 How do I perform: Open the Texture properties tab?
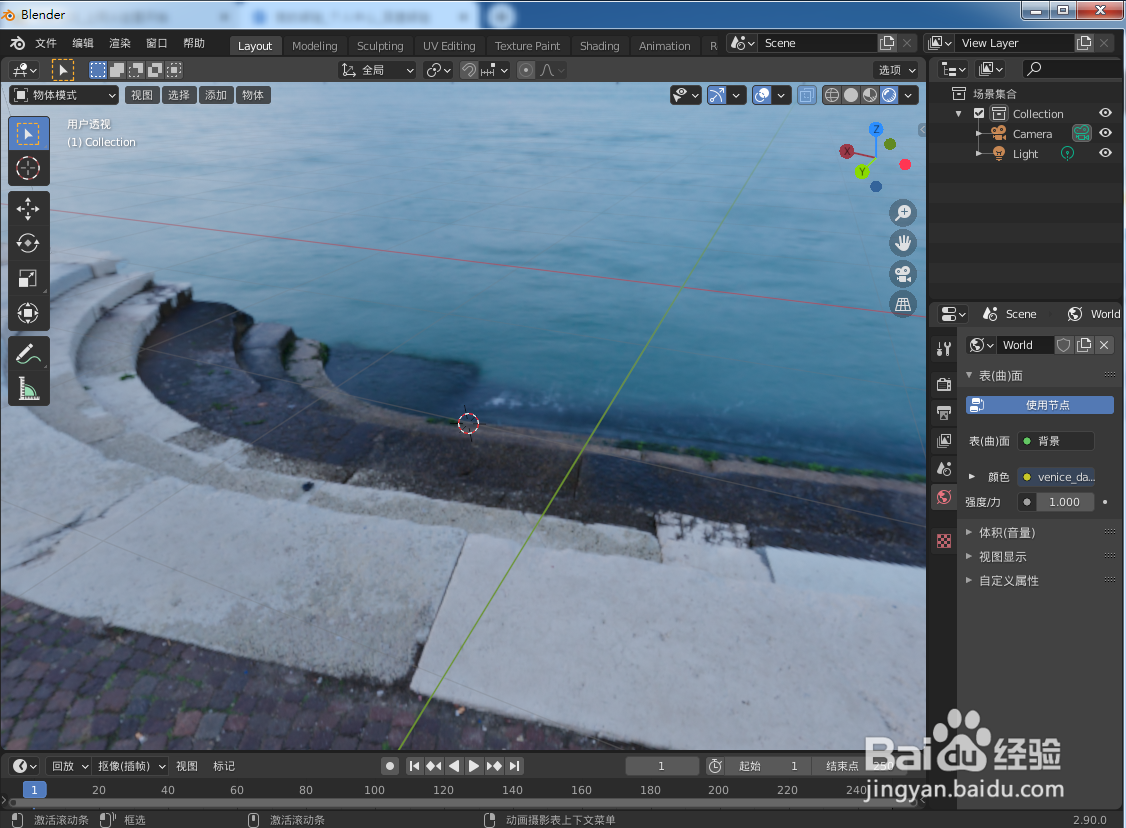[943, 540]
